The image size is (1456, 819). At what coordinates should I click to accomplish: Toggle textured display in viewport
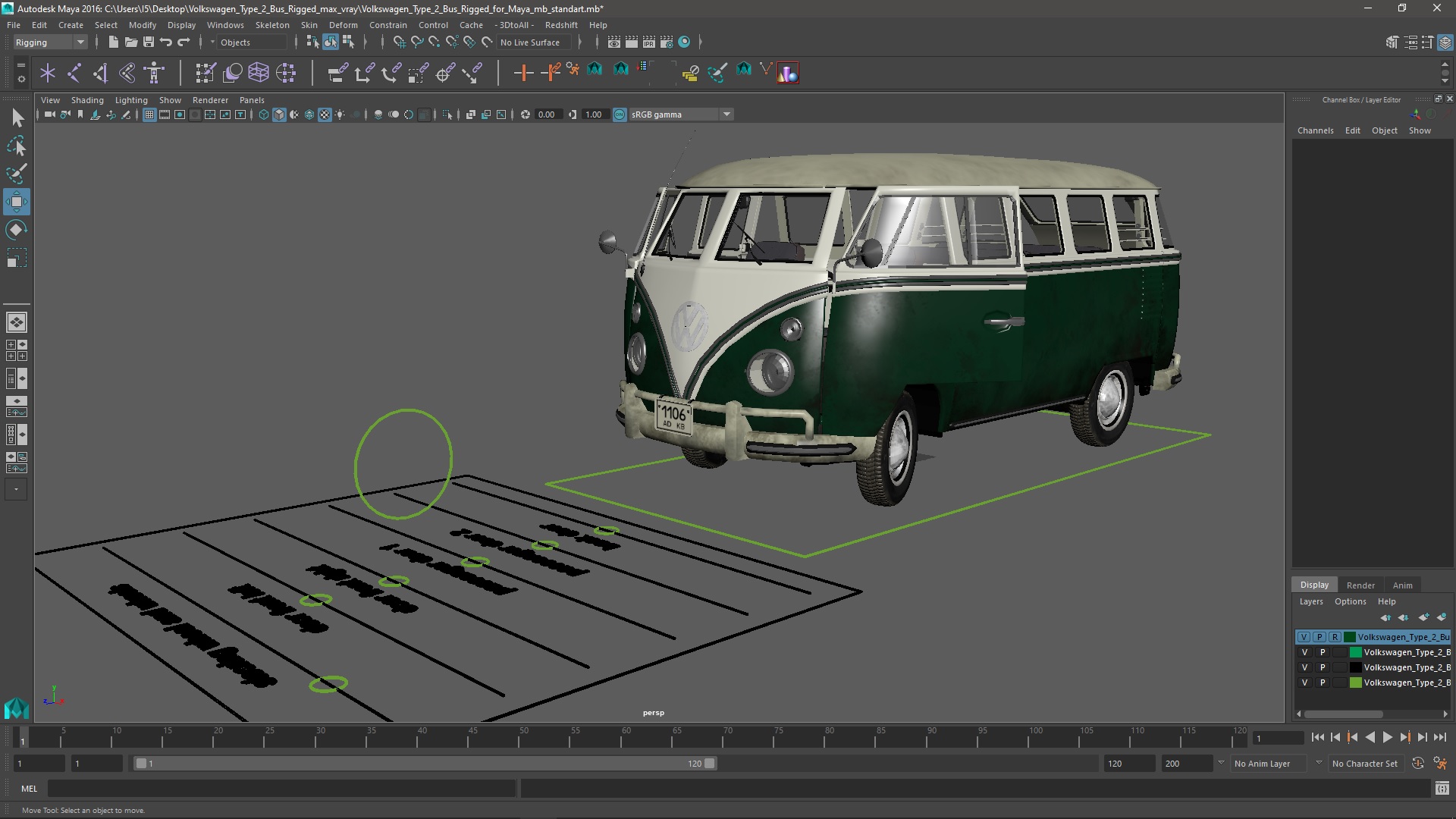click(325, 115)
